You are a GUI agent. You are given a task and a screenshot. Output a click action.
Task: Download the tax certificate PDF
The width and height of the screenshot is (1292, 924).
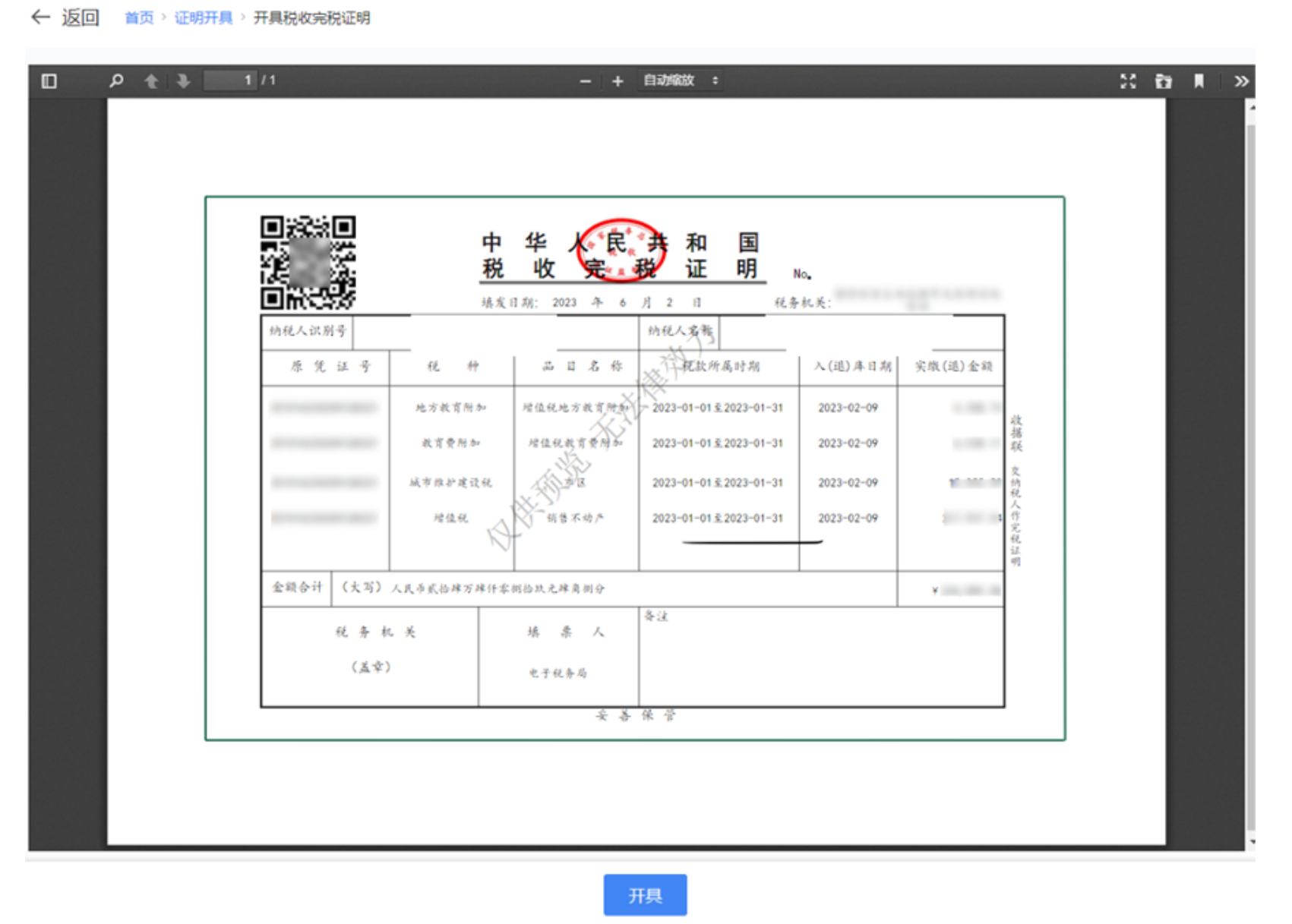[1163, 81]
